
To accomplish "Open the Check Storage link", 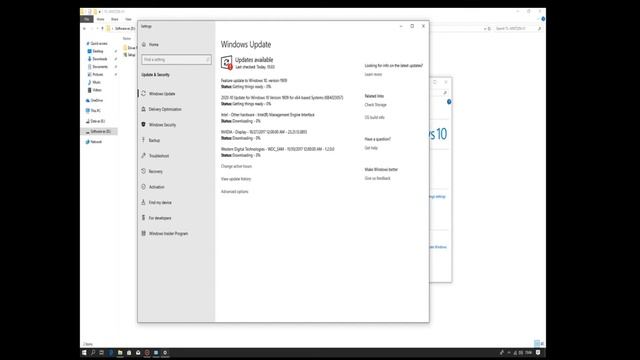I will click(x=376, y=105).
